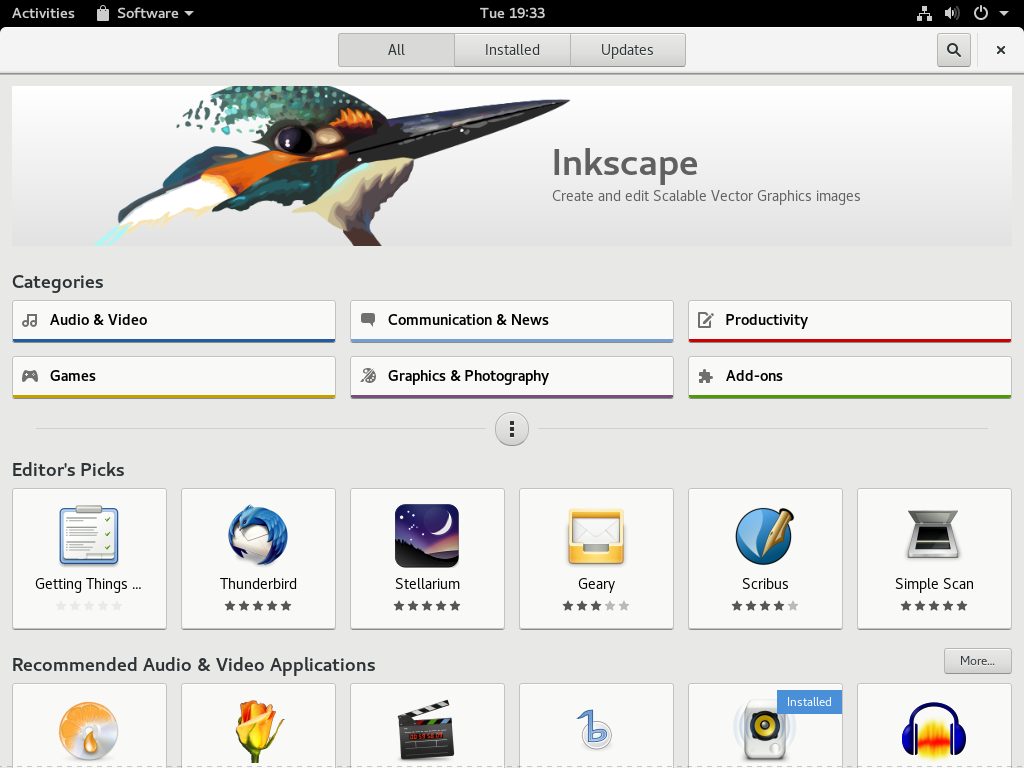
Task: Open the Software application menu dropdown
Action: pos(145,13)
